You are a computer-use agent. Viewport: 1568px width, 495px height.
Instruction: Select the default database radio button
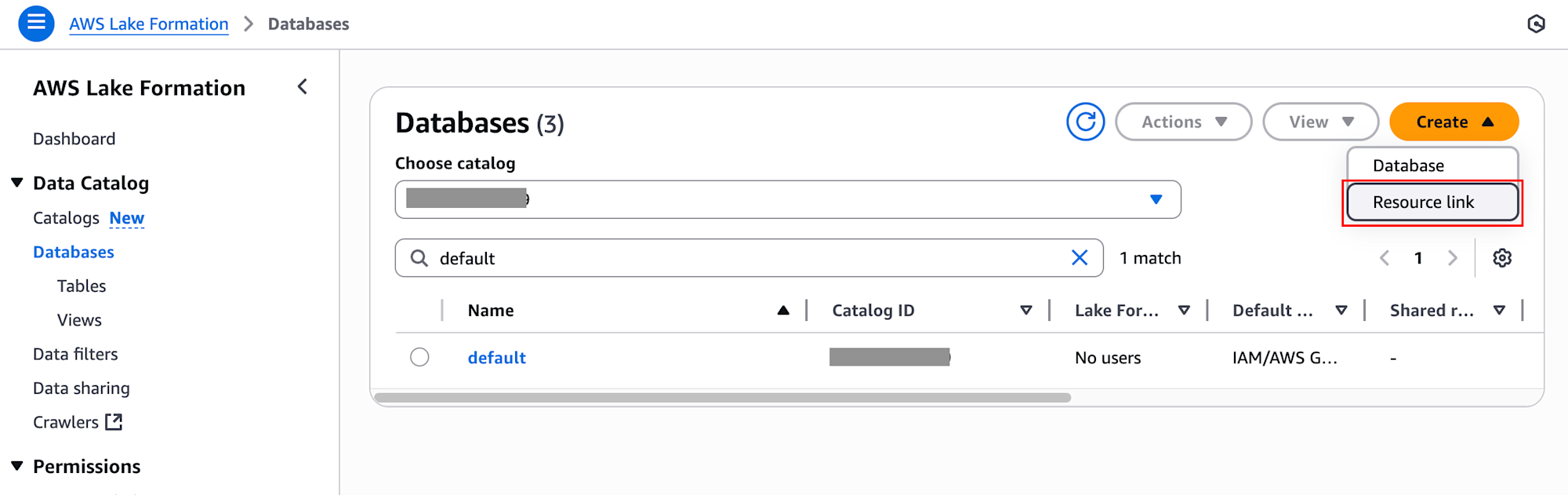(419, 357)
